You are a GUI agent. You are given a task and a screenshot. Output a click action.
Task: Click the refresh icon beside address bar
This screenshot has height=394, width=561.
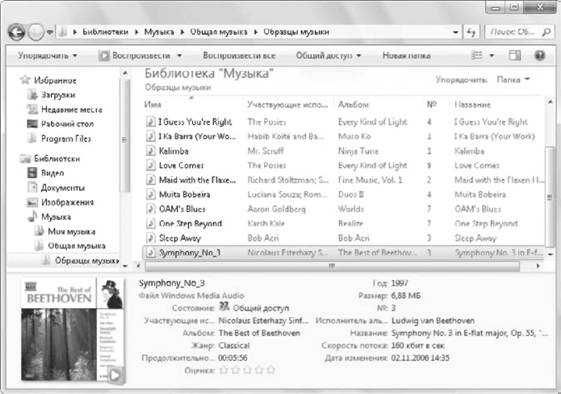click(x=472, y=32)
